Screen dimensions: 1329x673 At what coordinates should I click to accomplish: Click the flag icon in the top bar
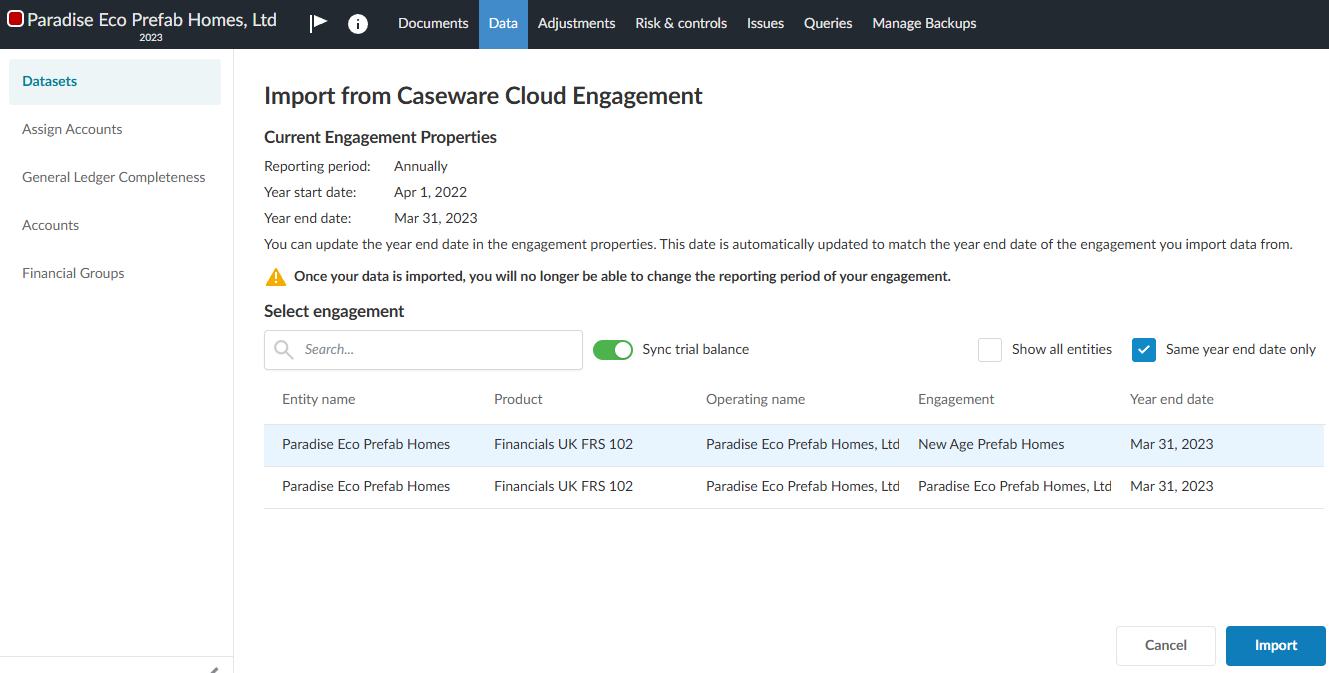coord(318,23)
